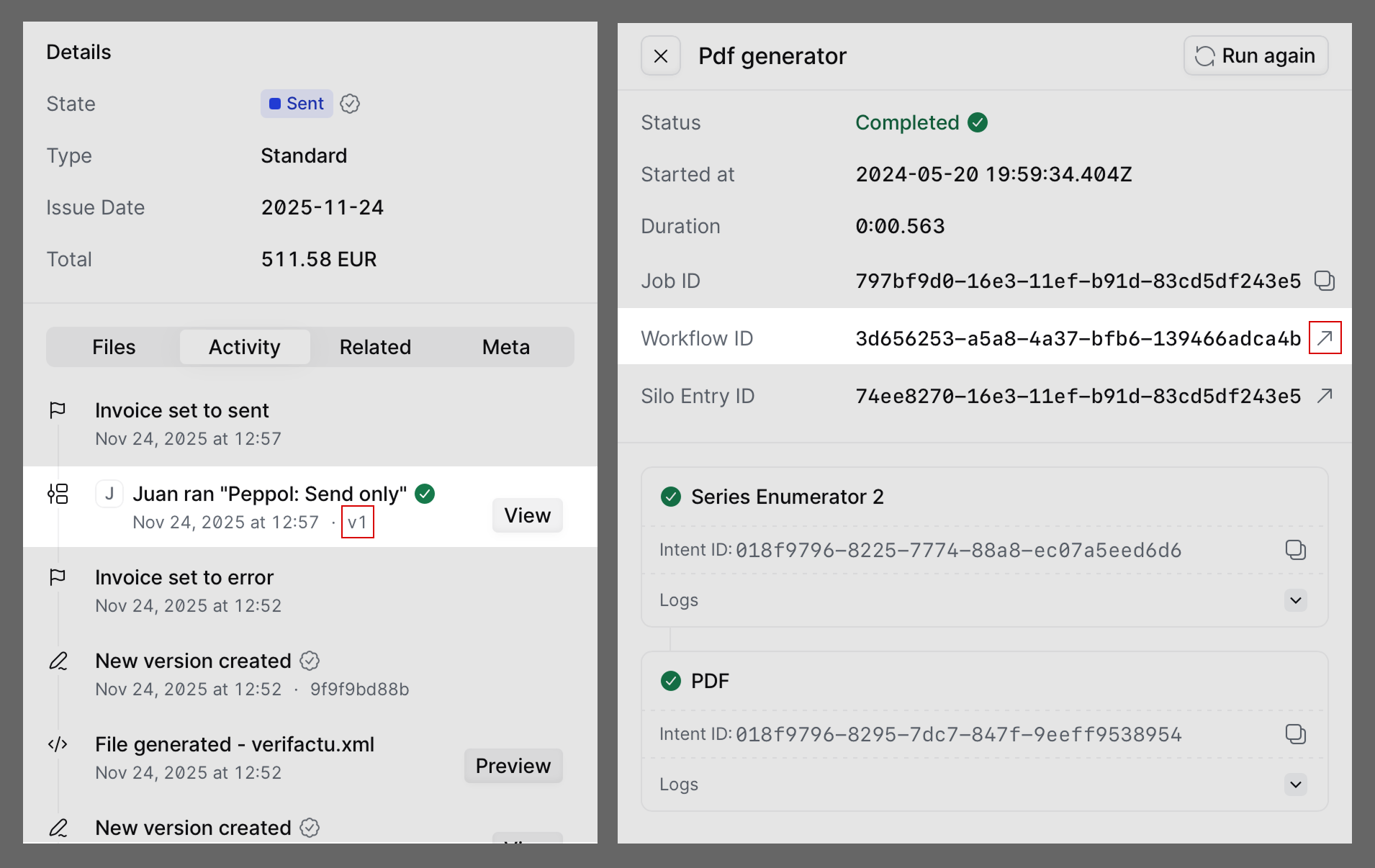Expand the Series Enumerator 2 logs
This screenshot has width=1375, height=868.
click(x=1294, y=600)
